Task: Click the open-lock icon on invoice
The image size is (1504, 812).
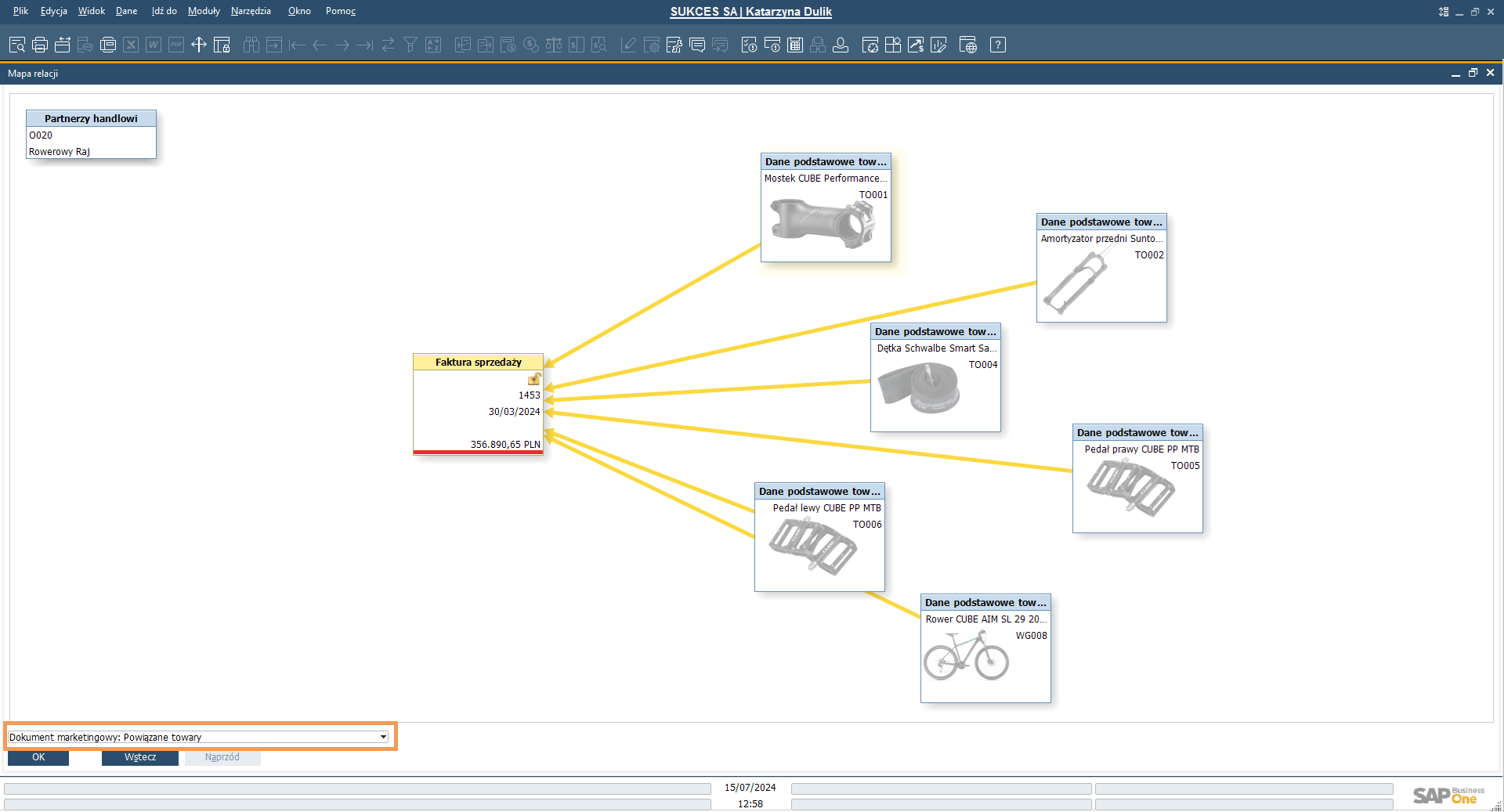Action: (534, 379)
